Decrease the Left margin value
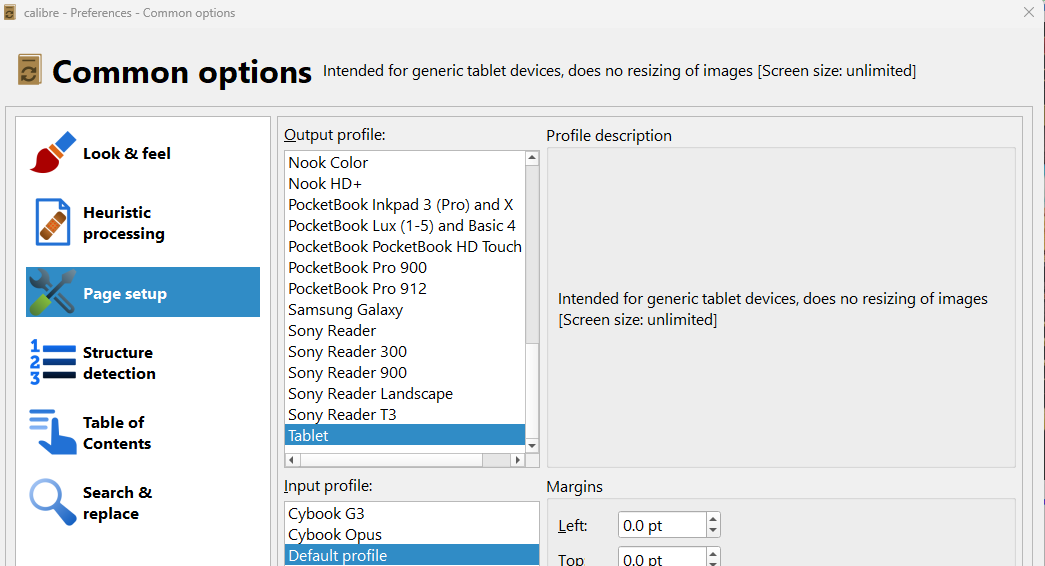 [712, 531]
